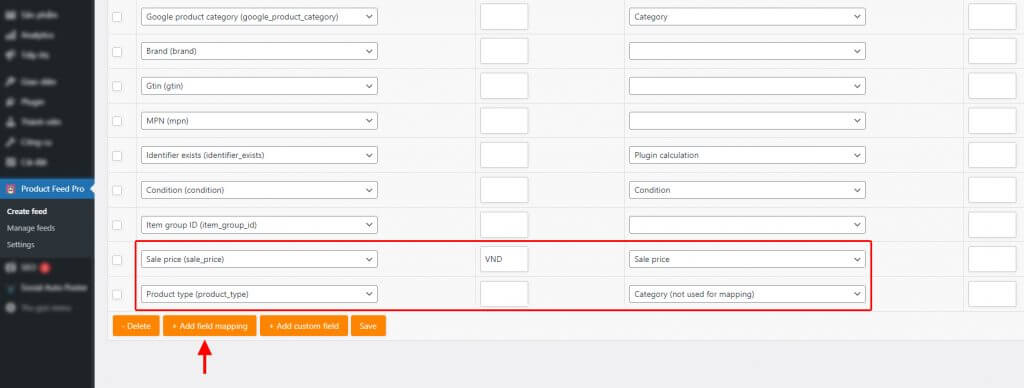Open the Category value dropdown
Screen dimensions: 1024x388
pyautogui.click(x=747, y=17)
